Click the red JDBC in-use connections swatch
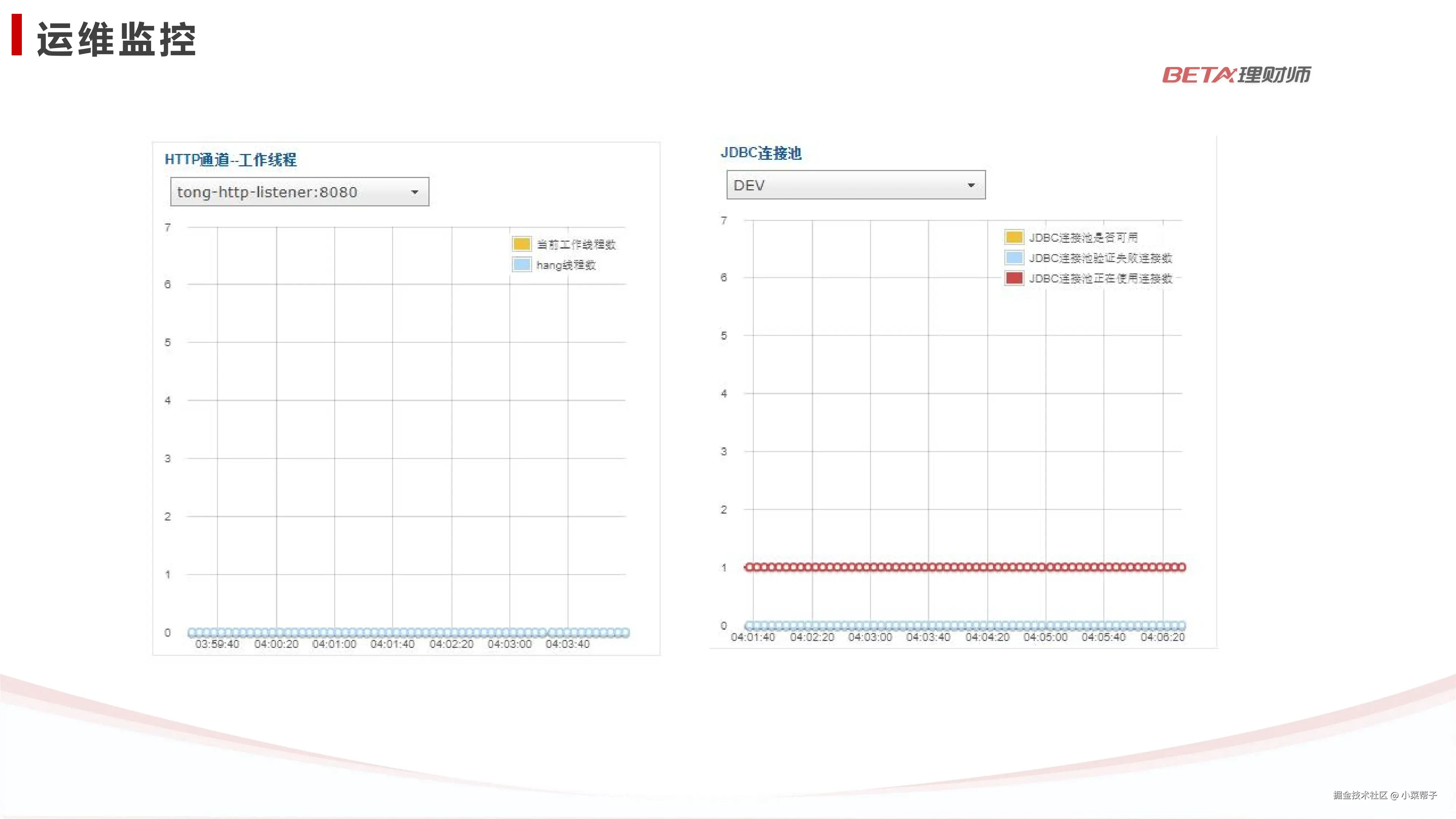The height and width of the screenshot is (819, 1456). tap(1014, 278)
